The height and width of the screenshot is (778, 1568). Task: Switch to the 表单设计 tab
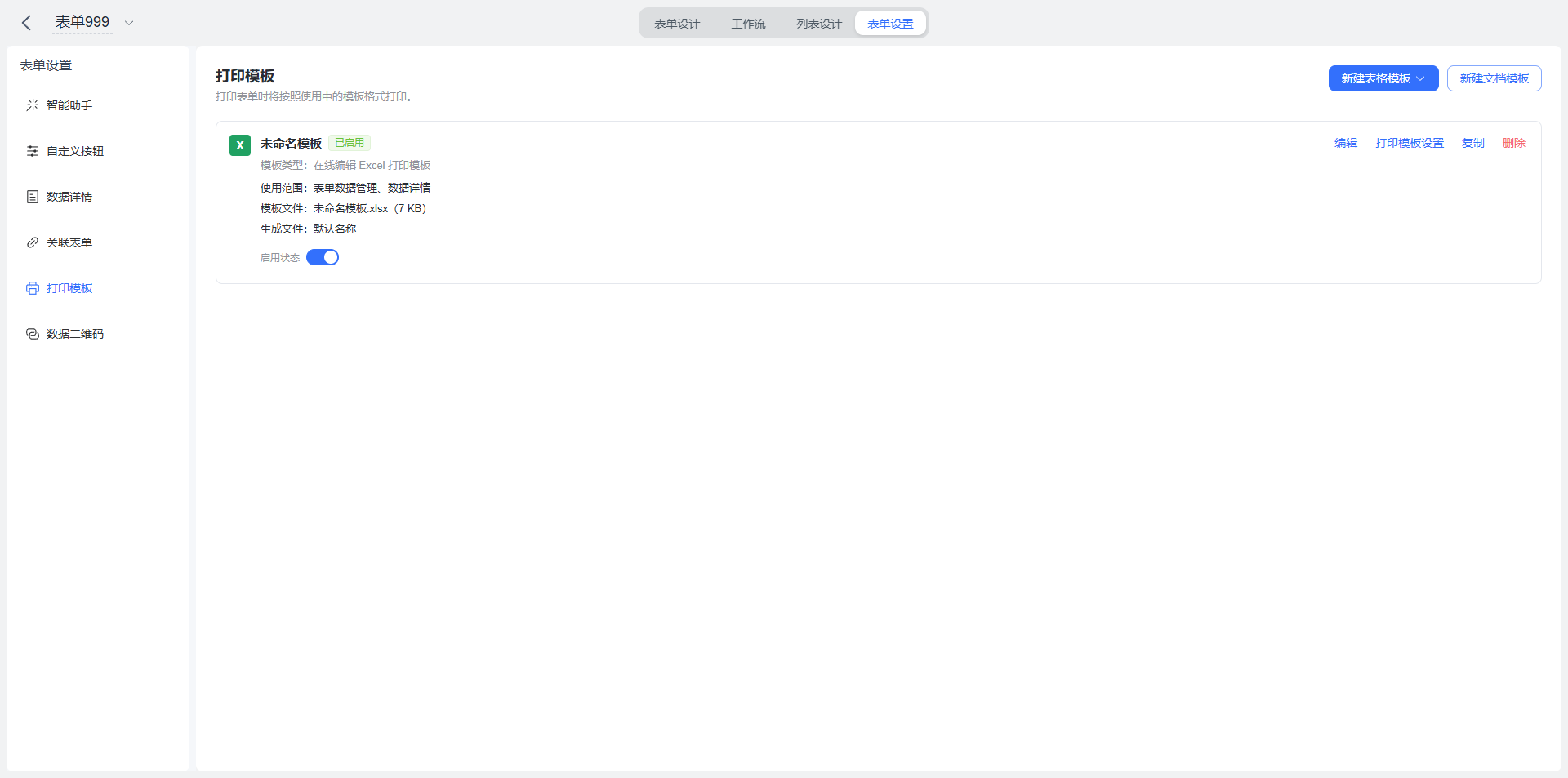pos(677,24)
